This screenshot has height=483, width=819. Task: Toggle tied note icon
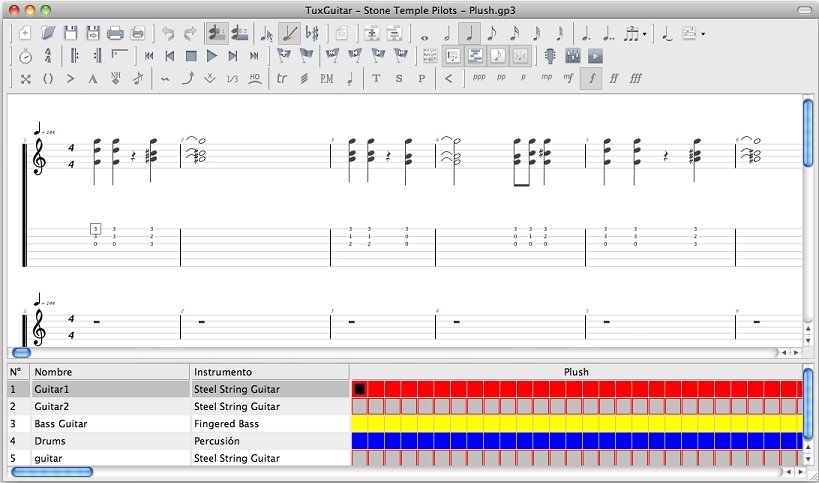point(667,33)
